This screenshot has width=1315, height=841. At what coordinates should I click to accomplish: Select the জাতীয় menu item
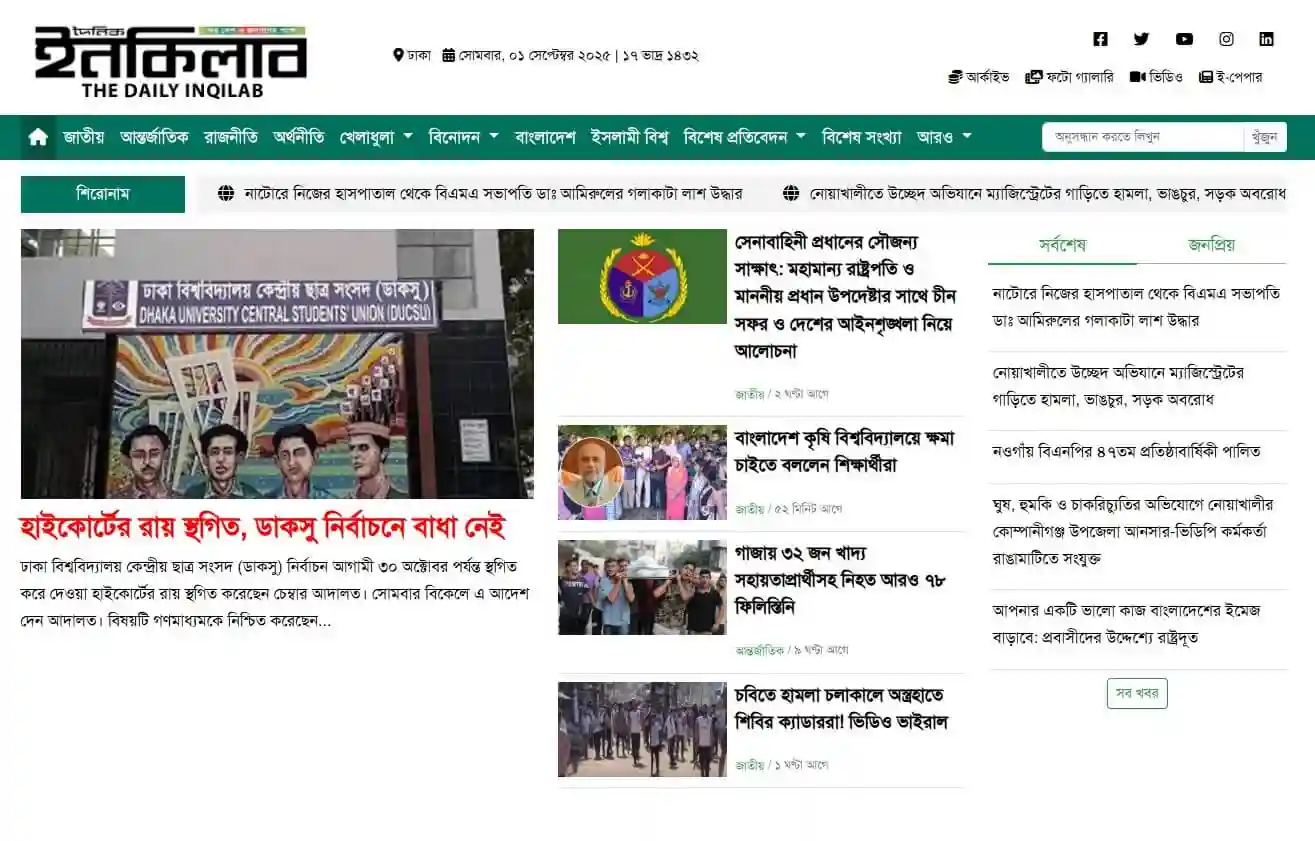coord(83,137)
